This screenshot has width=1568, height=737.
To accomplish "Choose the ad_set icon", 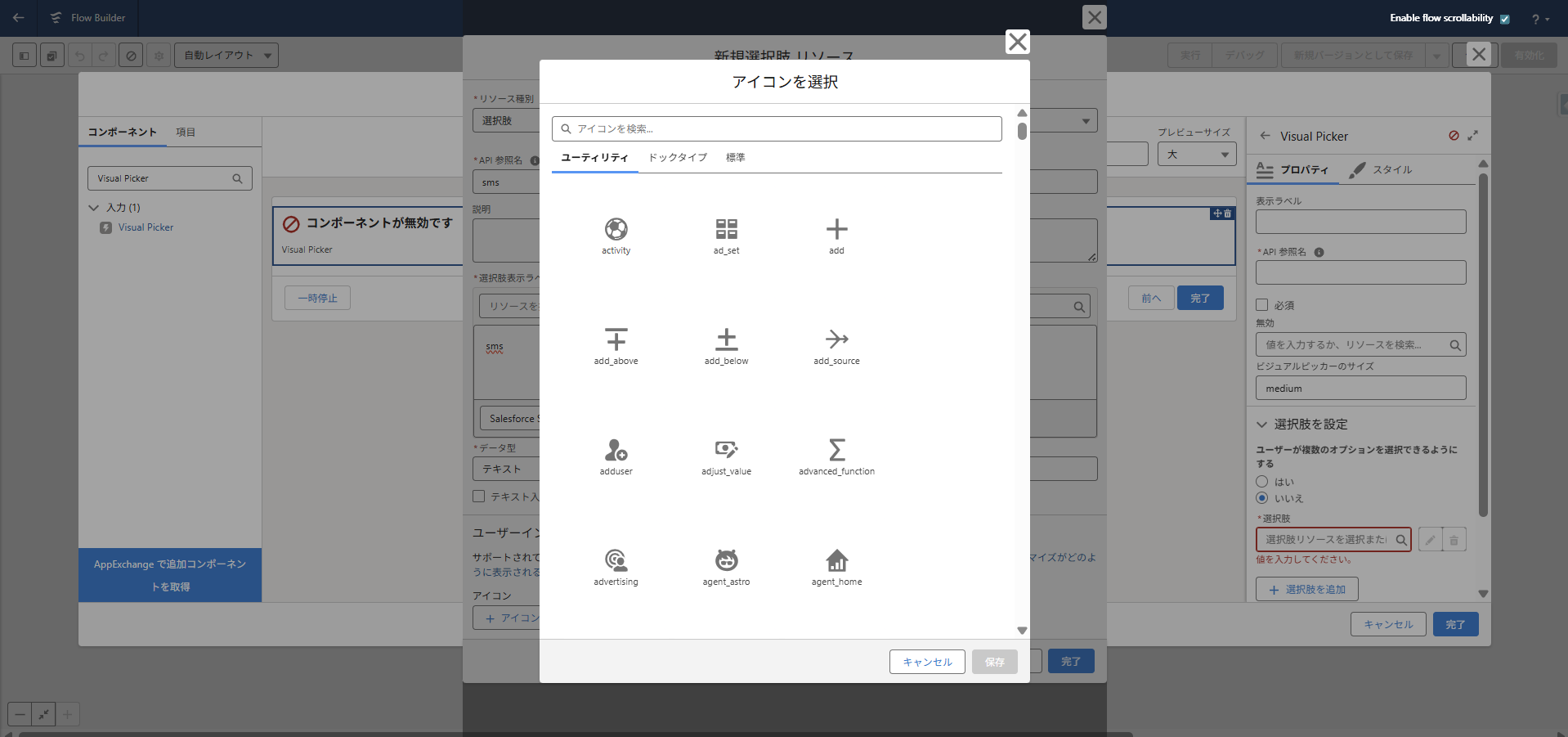I will tap(726, 230).
